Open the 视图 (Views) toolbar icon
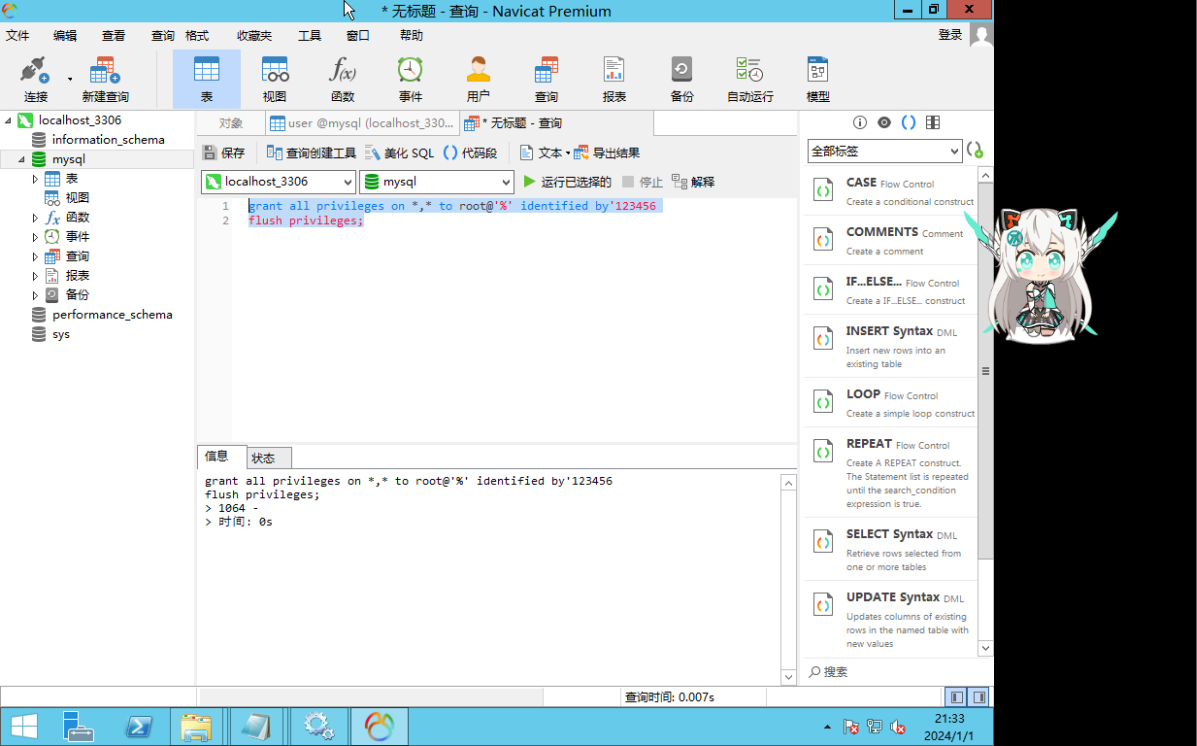This screenshot has width=1197, height=746. click(x=274, y=77)
